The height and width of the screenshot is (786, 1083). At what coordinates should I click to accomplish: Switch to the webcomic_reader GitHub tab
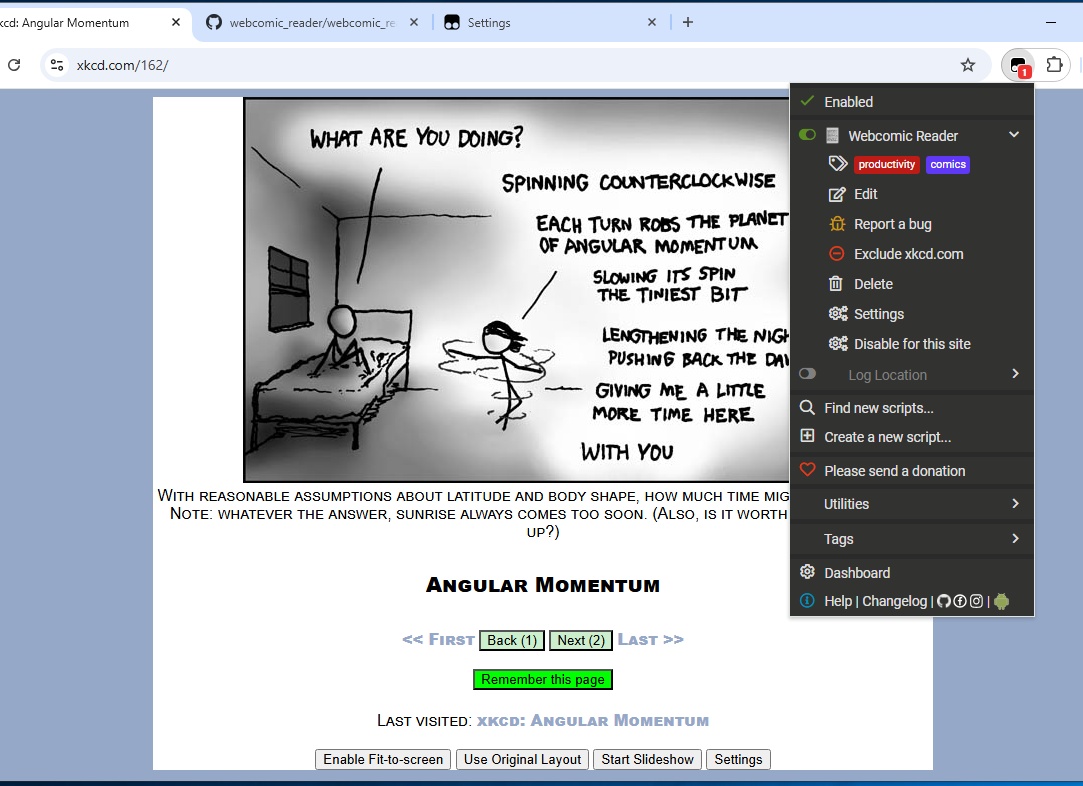pos(312,23)
